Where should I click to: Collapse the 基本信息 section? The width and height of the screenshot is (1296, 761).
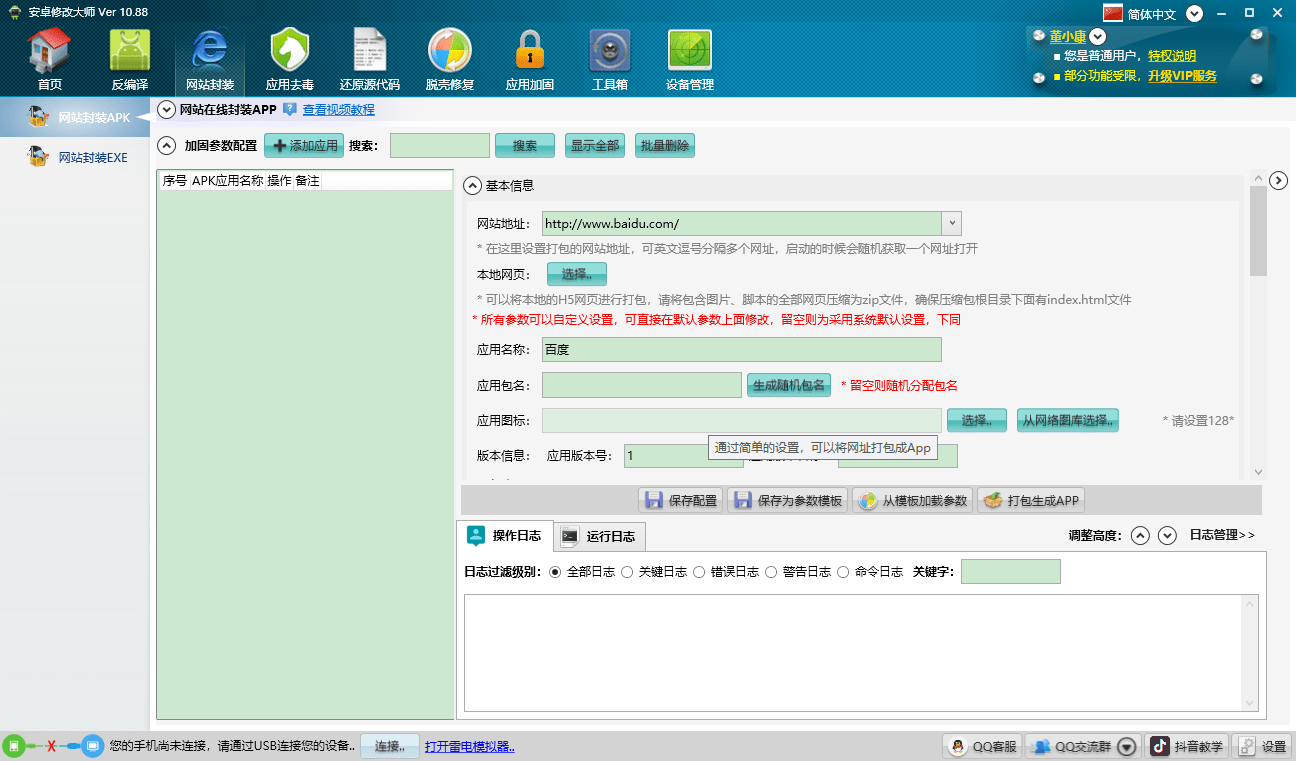click(x=472, y=185)
